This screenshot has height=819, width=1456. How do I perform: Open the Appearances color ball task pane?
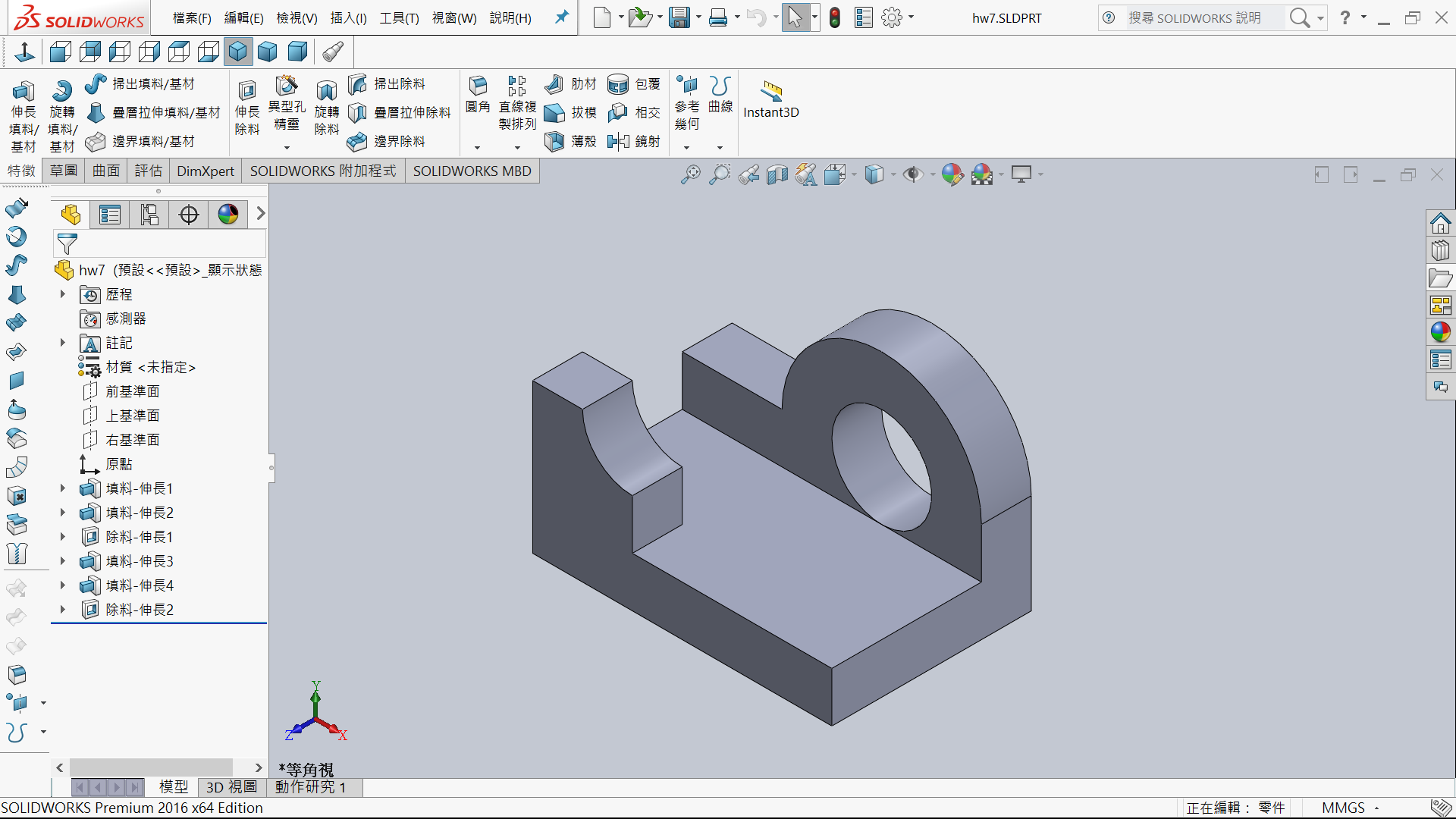pyautogui.click(x=1440, y=332)
